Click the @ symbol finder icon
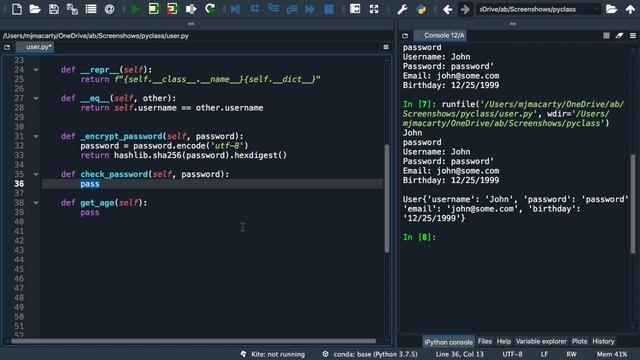Viewport: 640px width, 360px height. click(x=109, y=9)
